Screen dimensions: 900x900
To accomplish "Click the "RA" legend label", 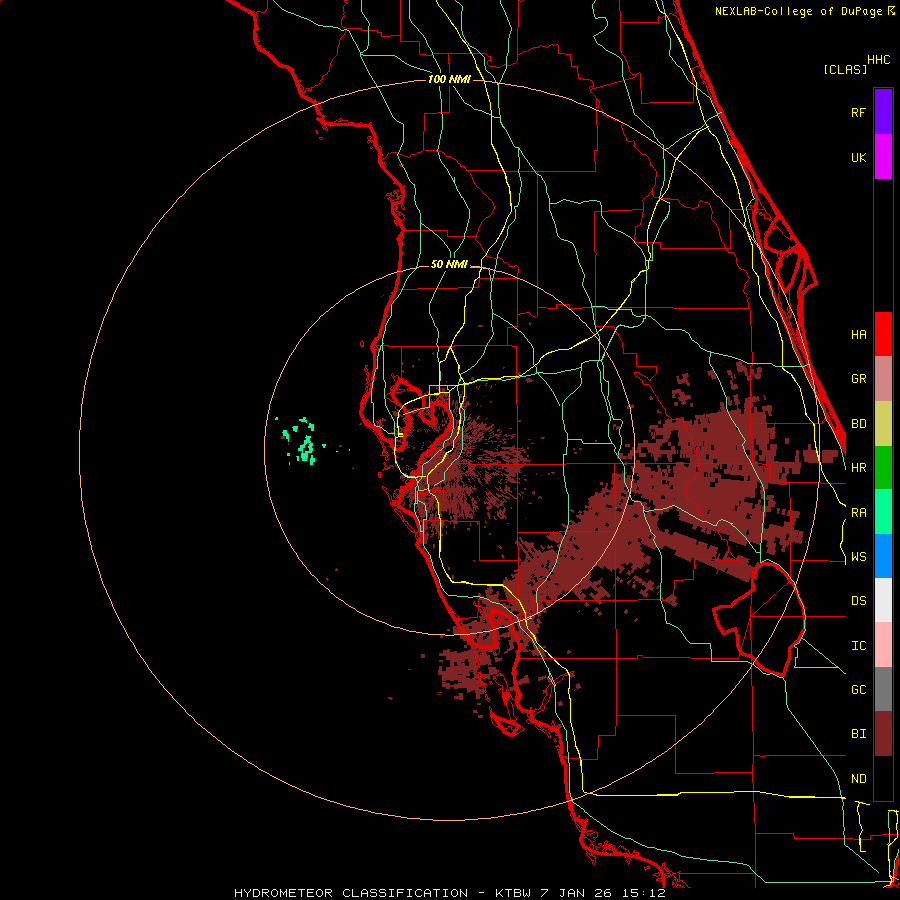I will pyautogui.click(x=858, y=513).
